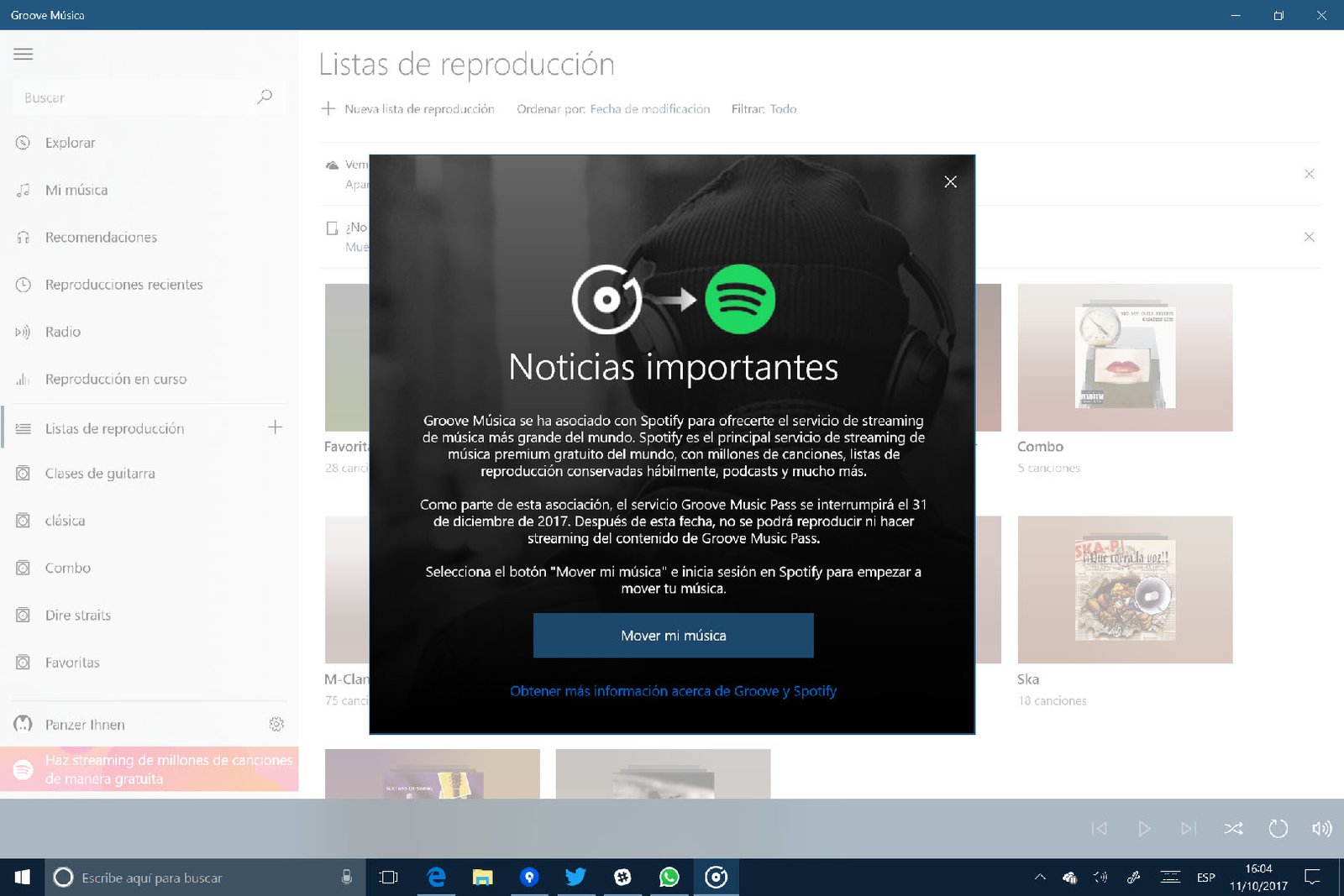Open cloud sync tray icon

point(1069,878)
